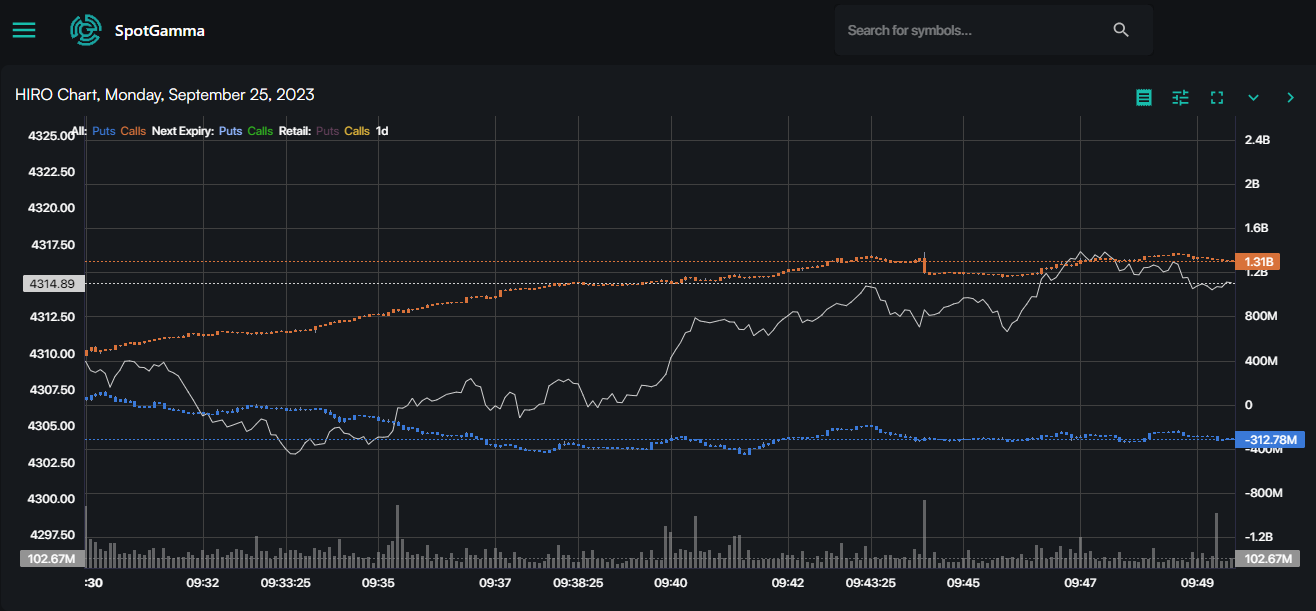Select the 1d timeframe option
Viewport: 1316px width, 611px height.
point(382,131)
